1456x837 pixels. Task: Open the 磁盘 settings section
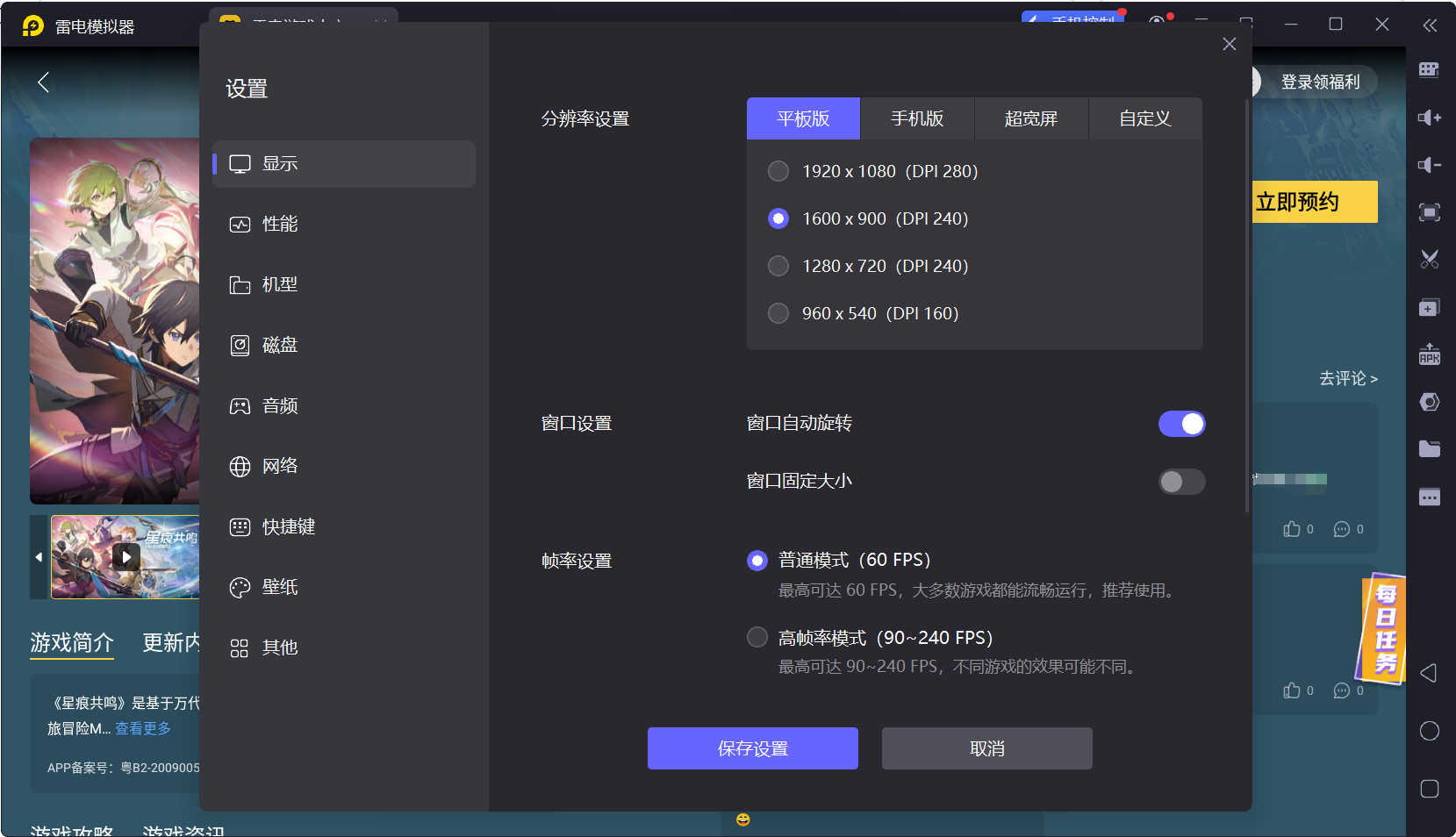(344, 346)
